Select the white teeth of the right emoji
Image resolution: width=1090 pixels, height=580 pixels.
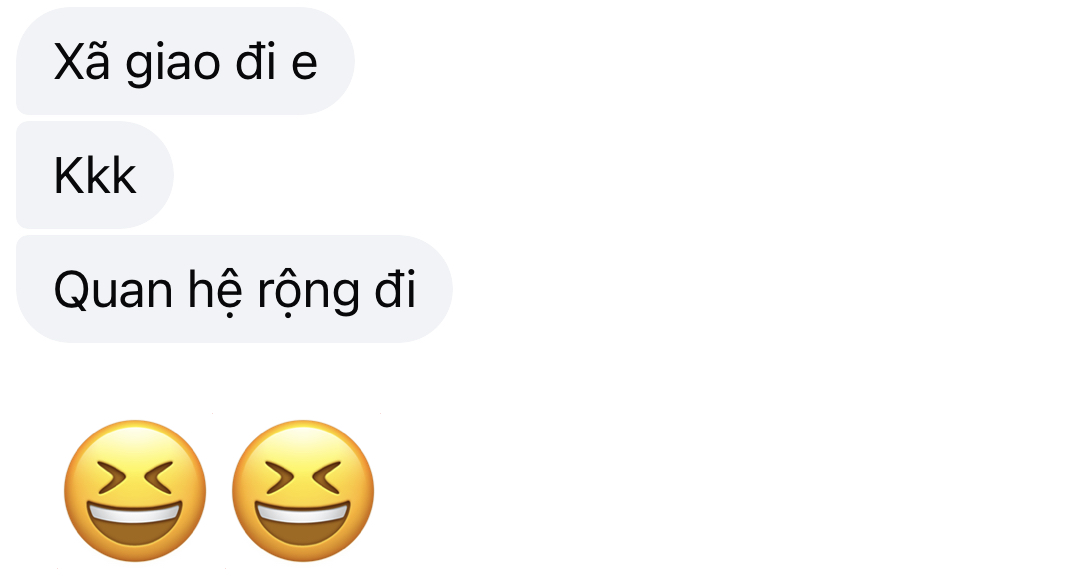(302, 513)
